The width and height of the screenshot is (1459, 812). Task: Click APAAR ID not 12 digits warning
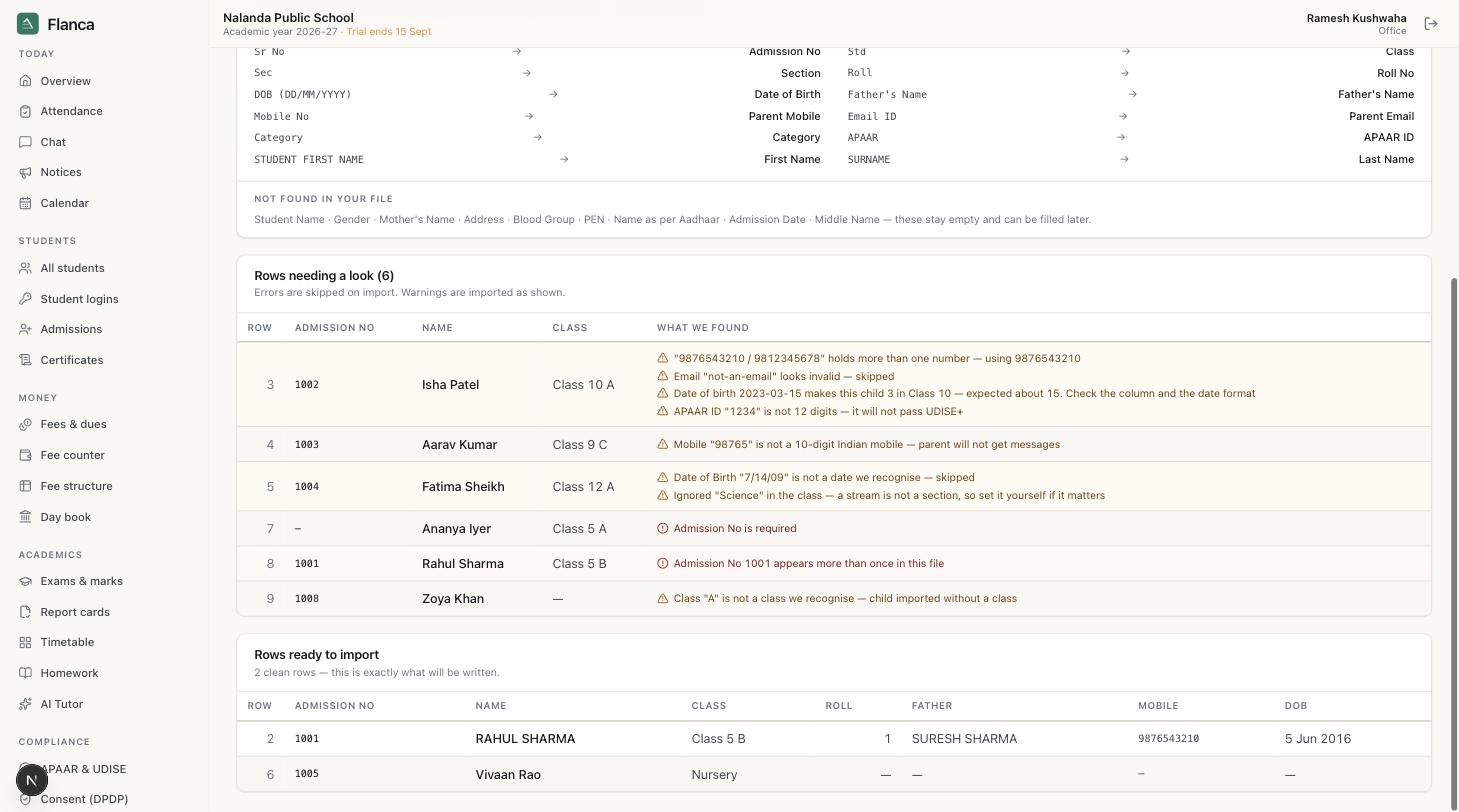click(x=818, y=412)
